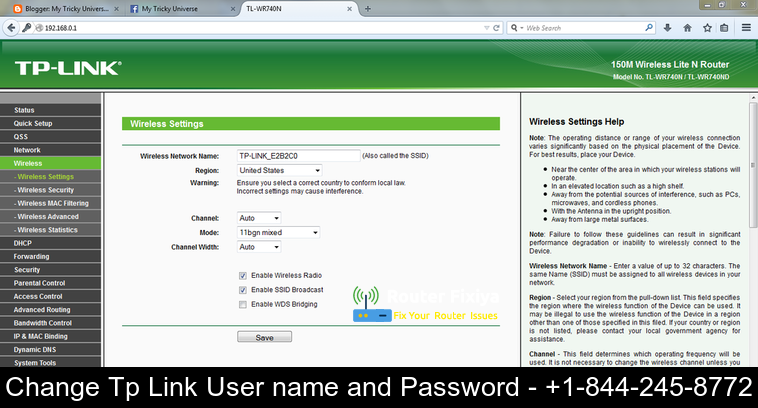Go back with the browser back arrow

pos(11,28)
